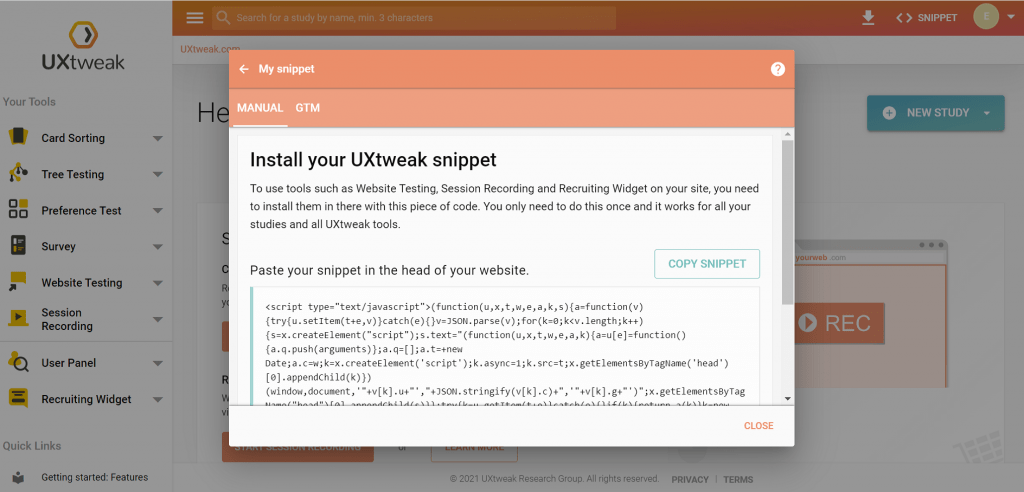Click the Close button in dialog

758,426
